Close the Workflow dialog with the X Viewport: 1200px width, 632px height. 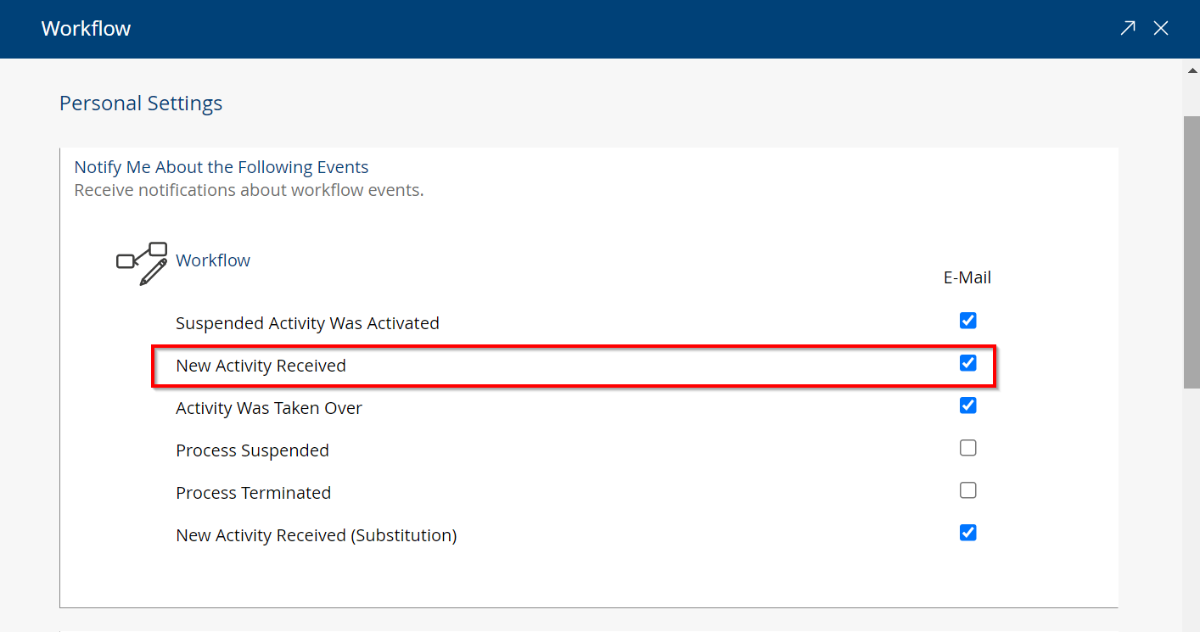click(1161, 28)
